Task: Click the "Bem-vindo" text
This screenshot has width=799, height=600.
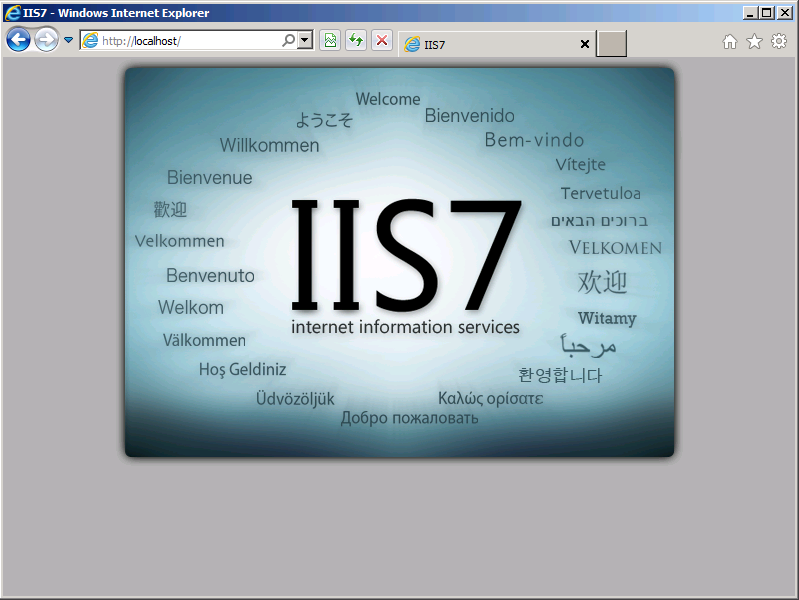Action: tap(534, 140)
